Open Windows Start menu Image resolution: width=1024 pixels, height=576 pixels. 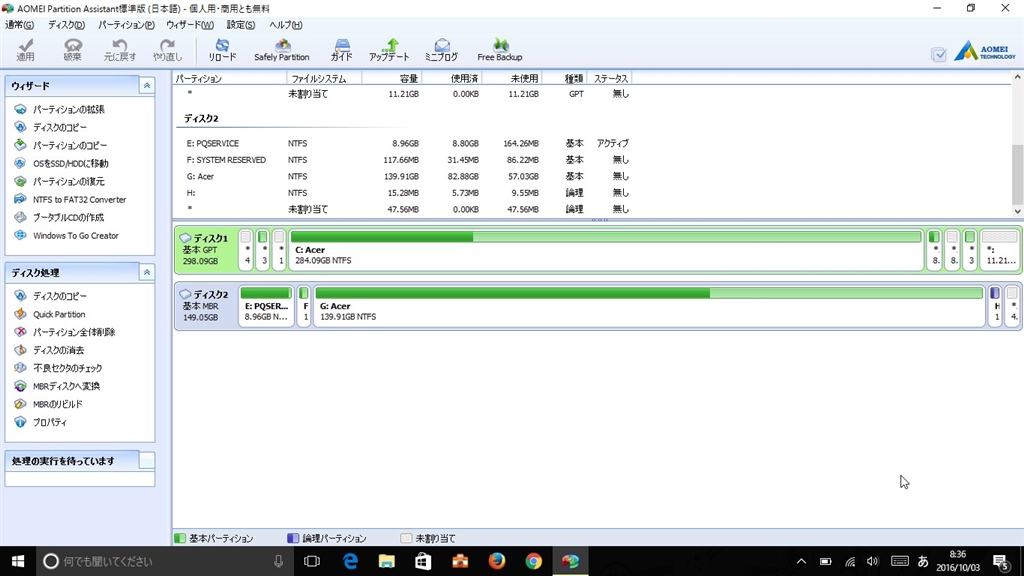coord(18,561)
